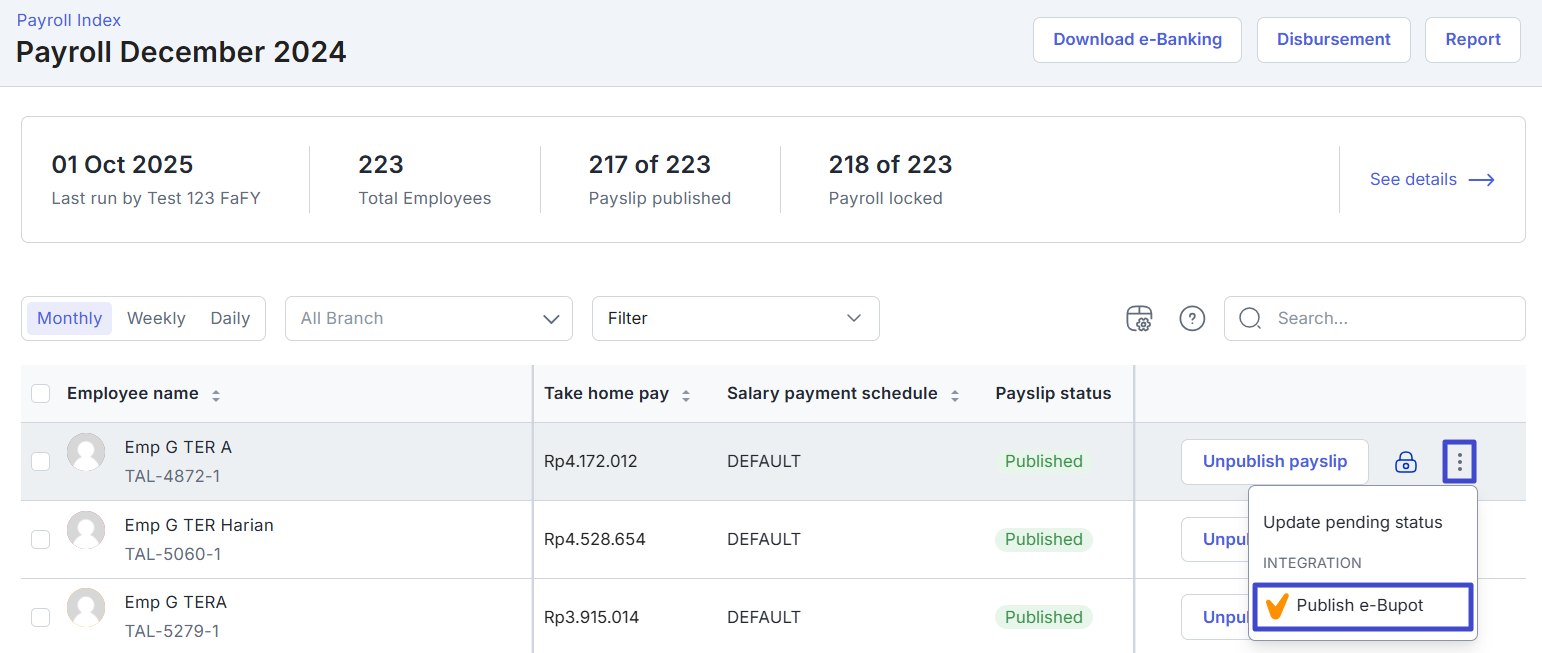Select Update pending status option
This screenshot has width=1542, height=653.
pyautogui.click(x=1352, y=522)
